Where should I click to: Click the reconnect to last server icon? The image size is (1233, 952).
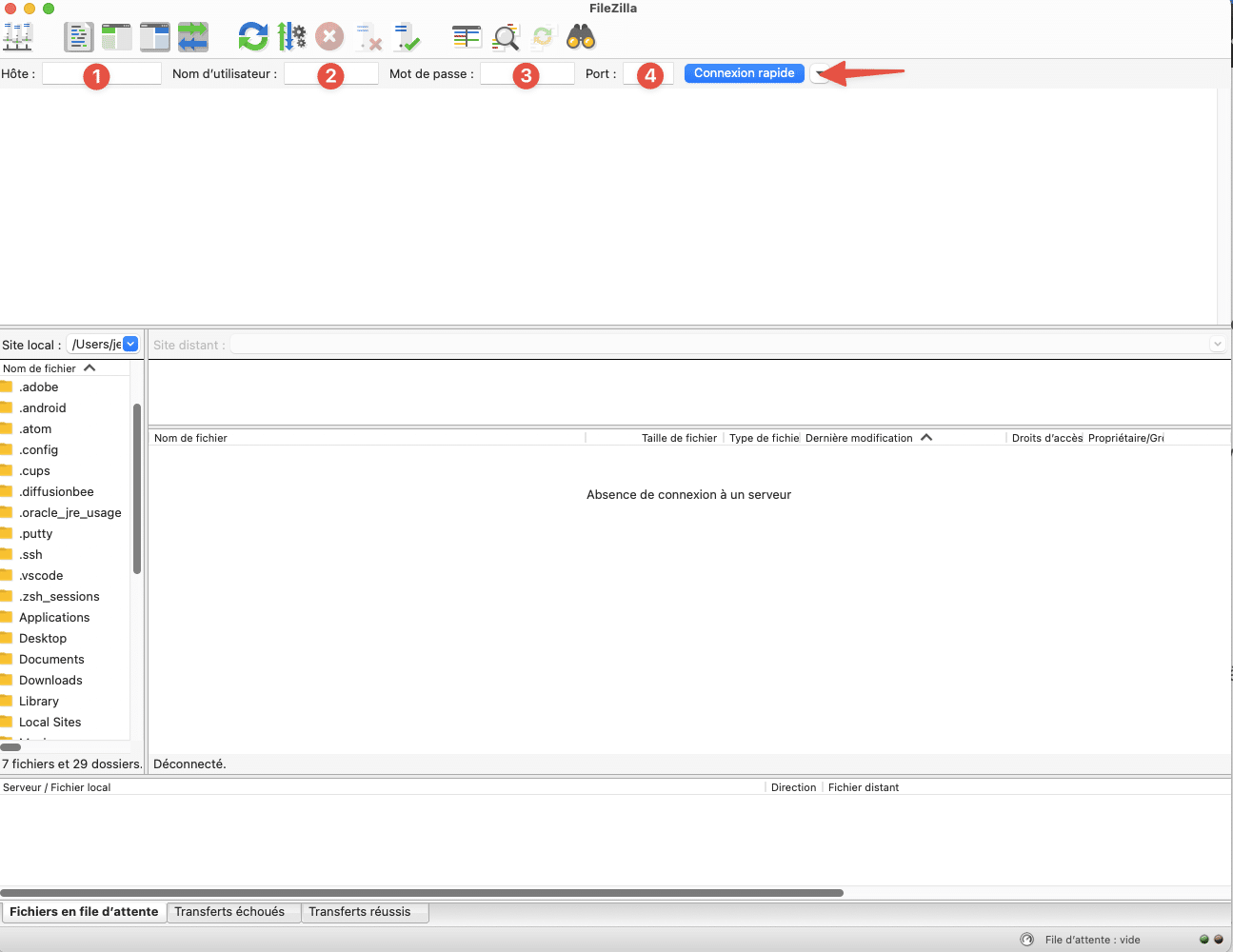tap(407, 38)
